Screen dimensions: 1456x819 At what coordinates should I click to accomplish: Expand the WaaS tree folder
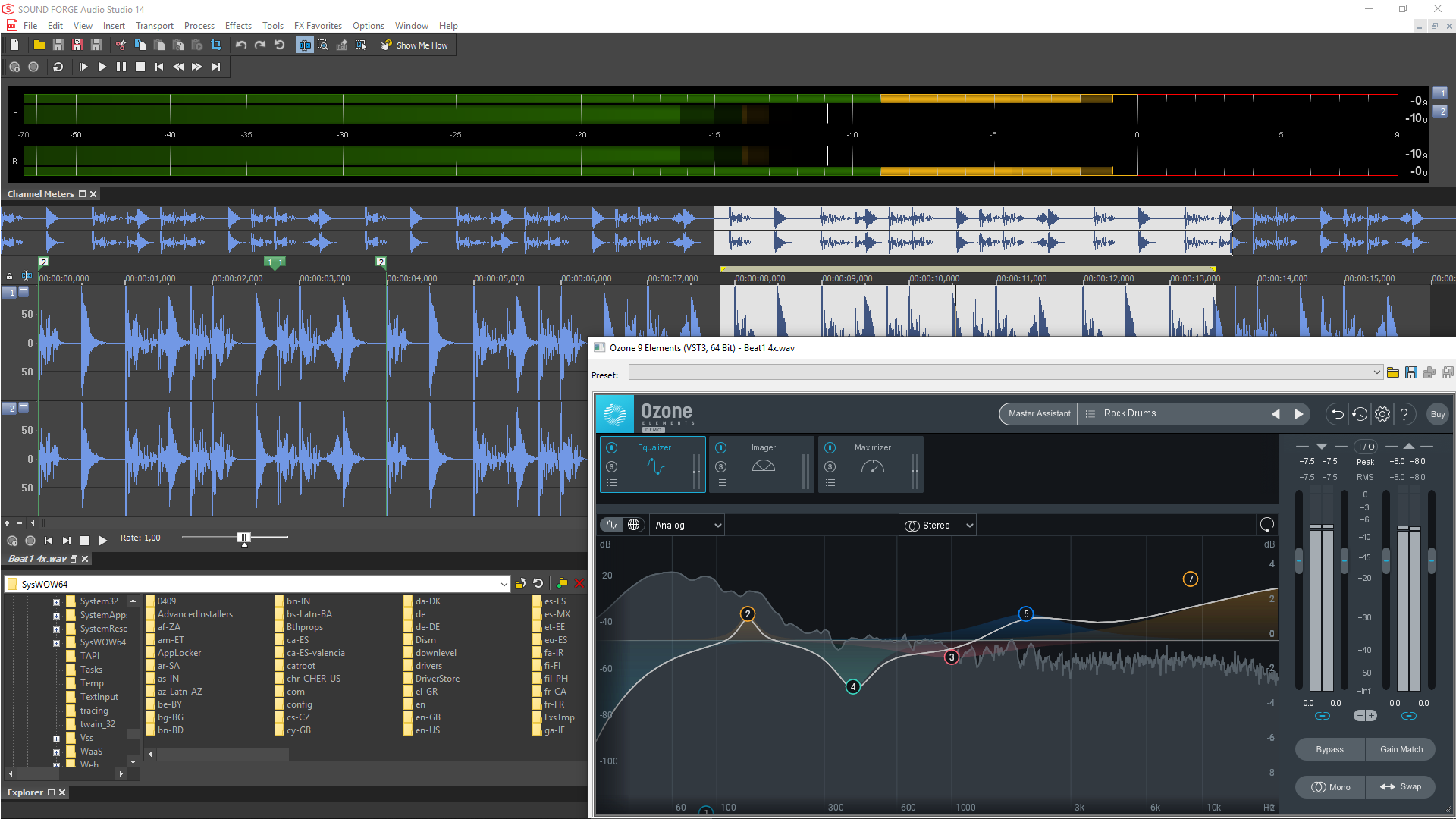[56, 752]
